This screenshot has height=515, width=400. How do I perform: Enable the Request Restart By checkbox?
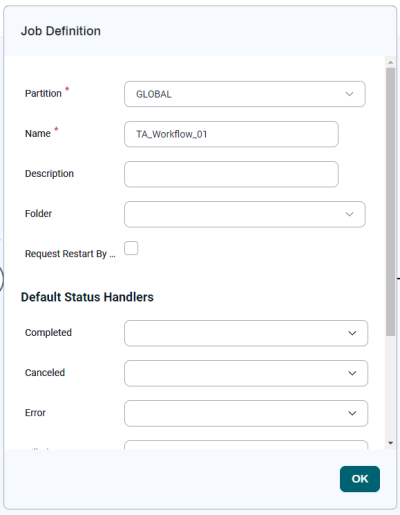pos(131,248)
